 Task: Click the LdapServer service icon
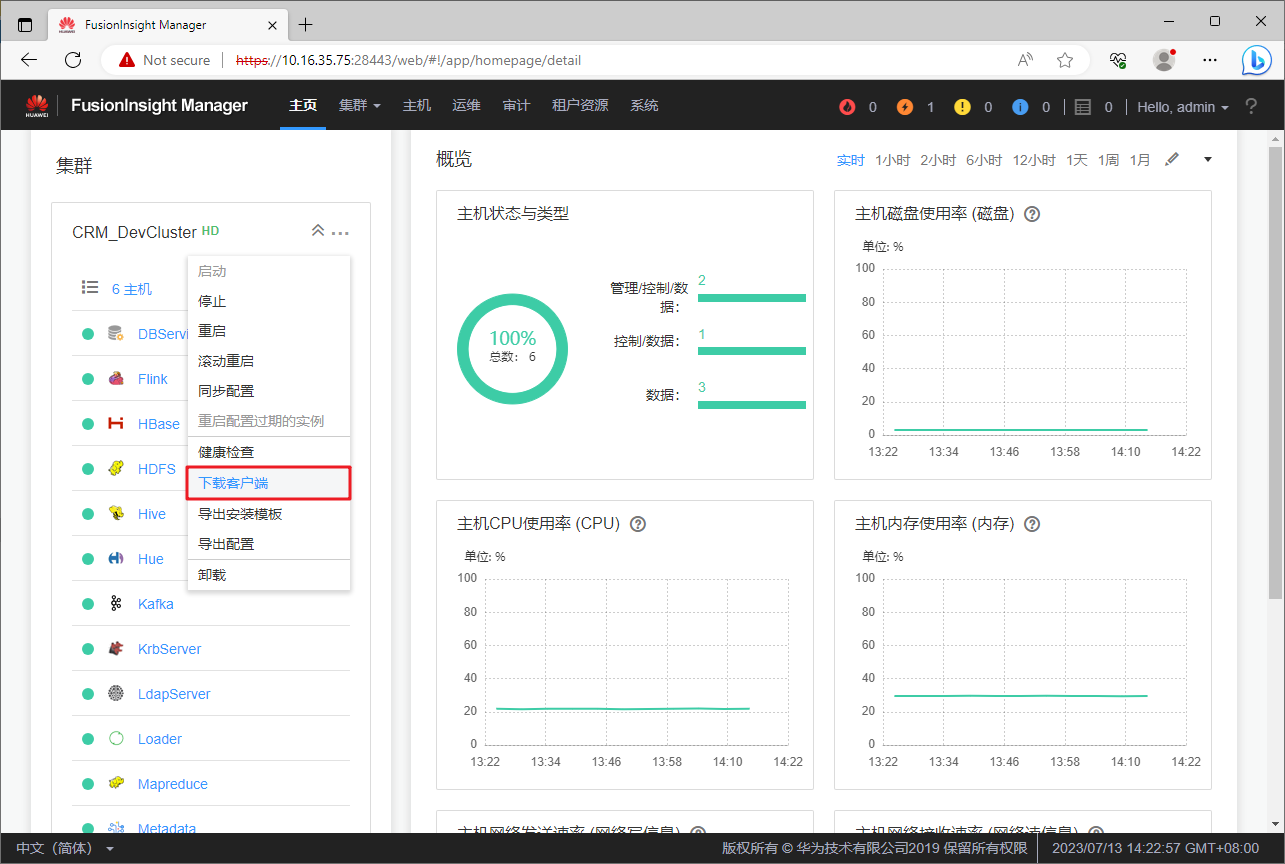[116, 694]
